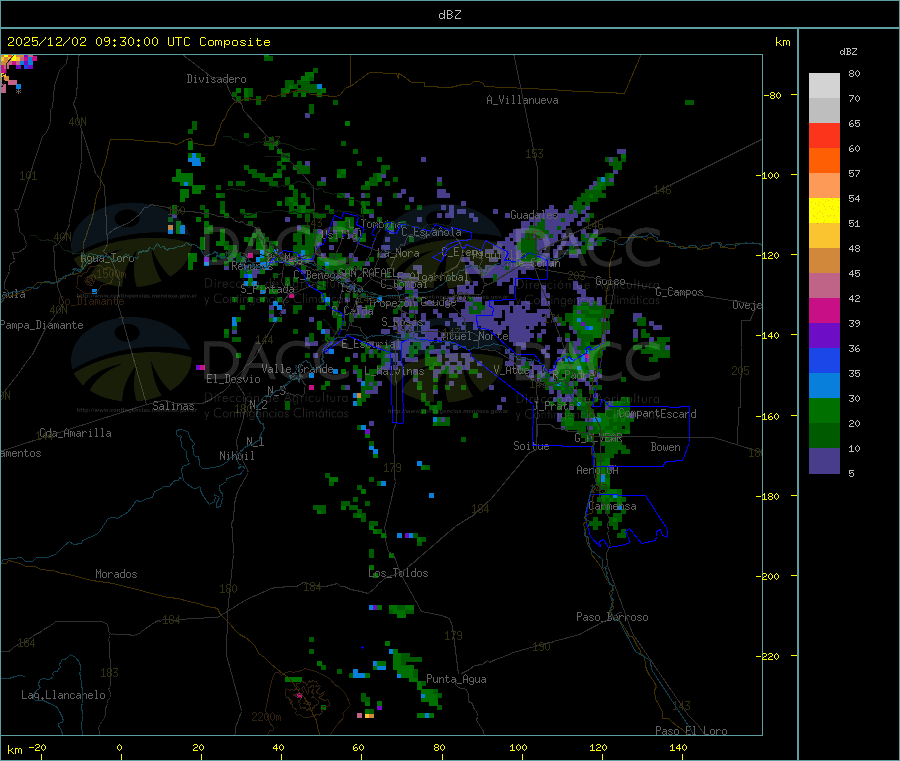Click the Paso_El_Loro label
900x761 pixels.
(x=692, y=731)
